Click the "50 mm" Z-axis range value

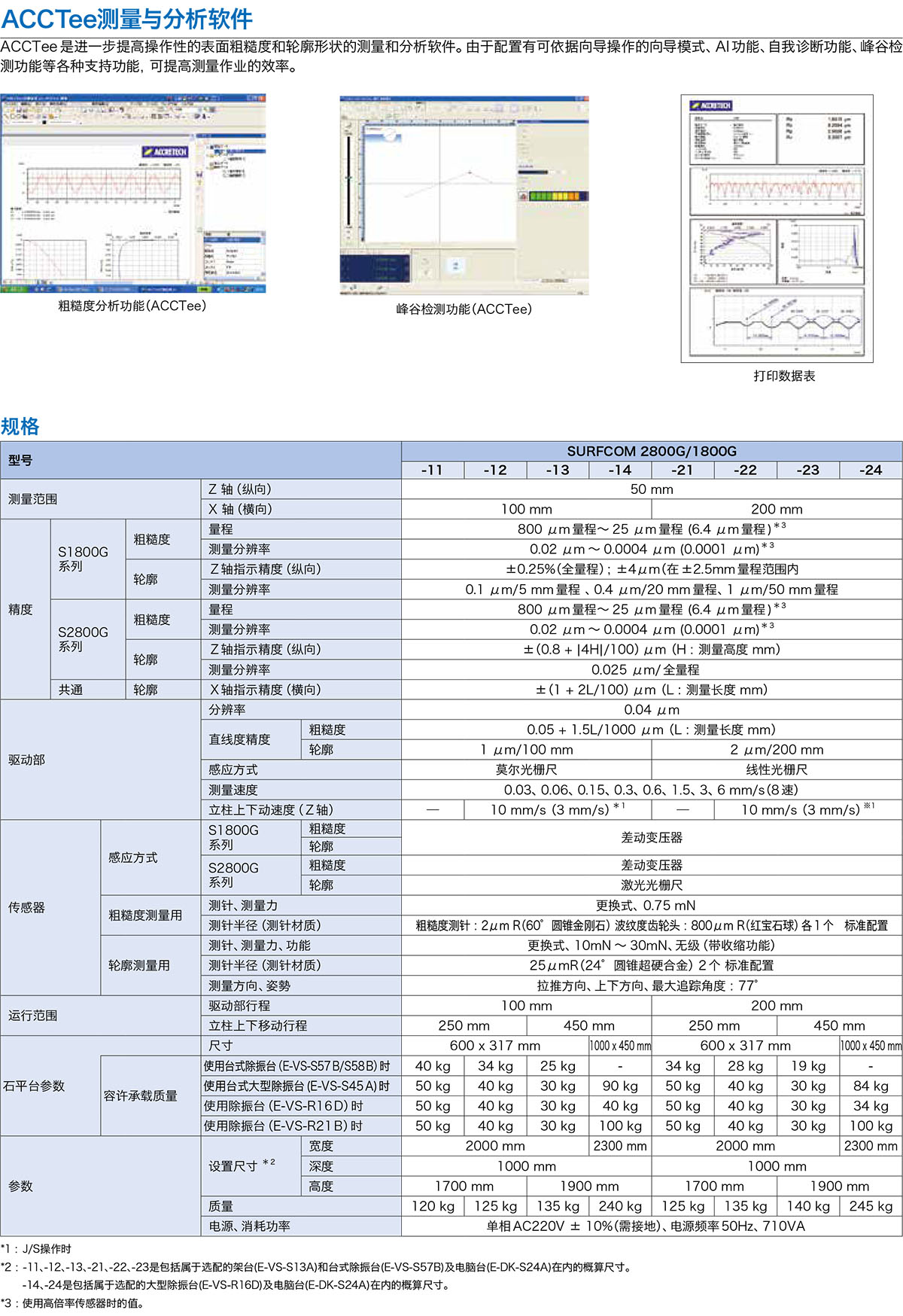[652, 489]
